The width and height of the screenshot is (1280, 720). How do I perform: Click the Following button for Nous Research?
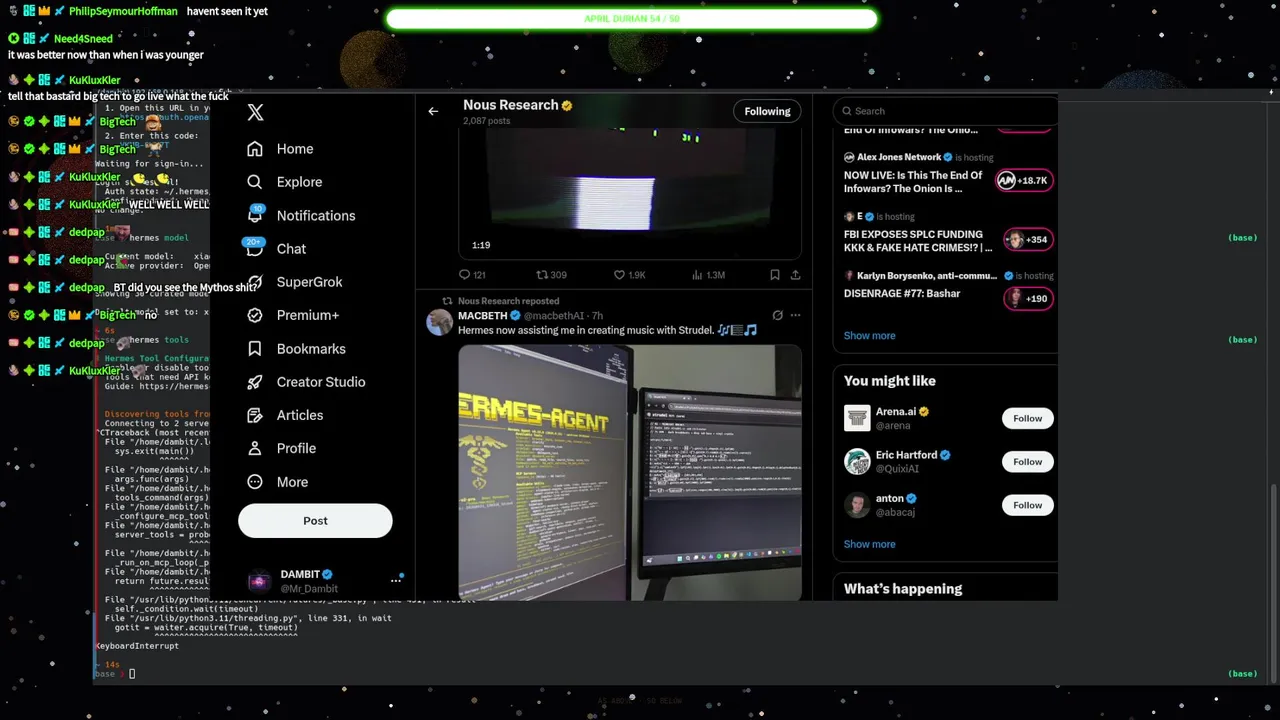click(767, 111)
